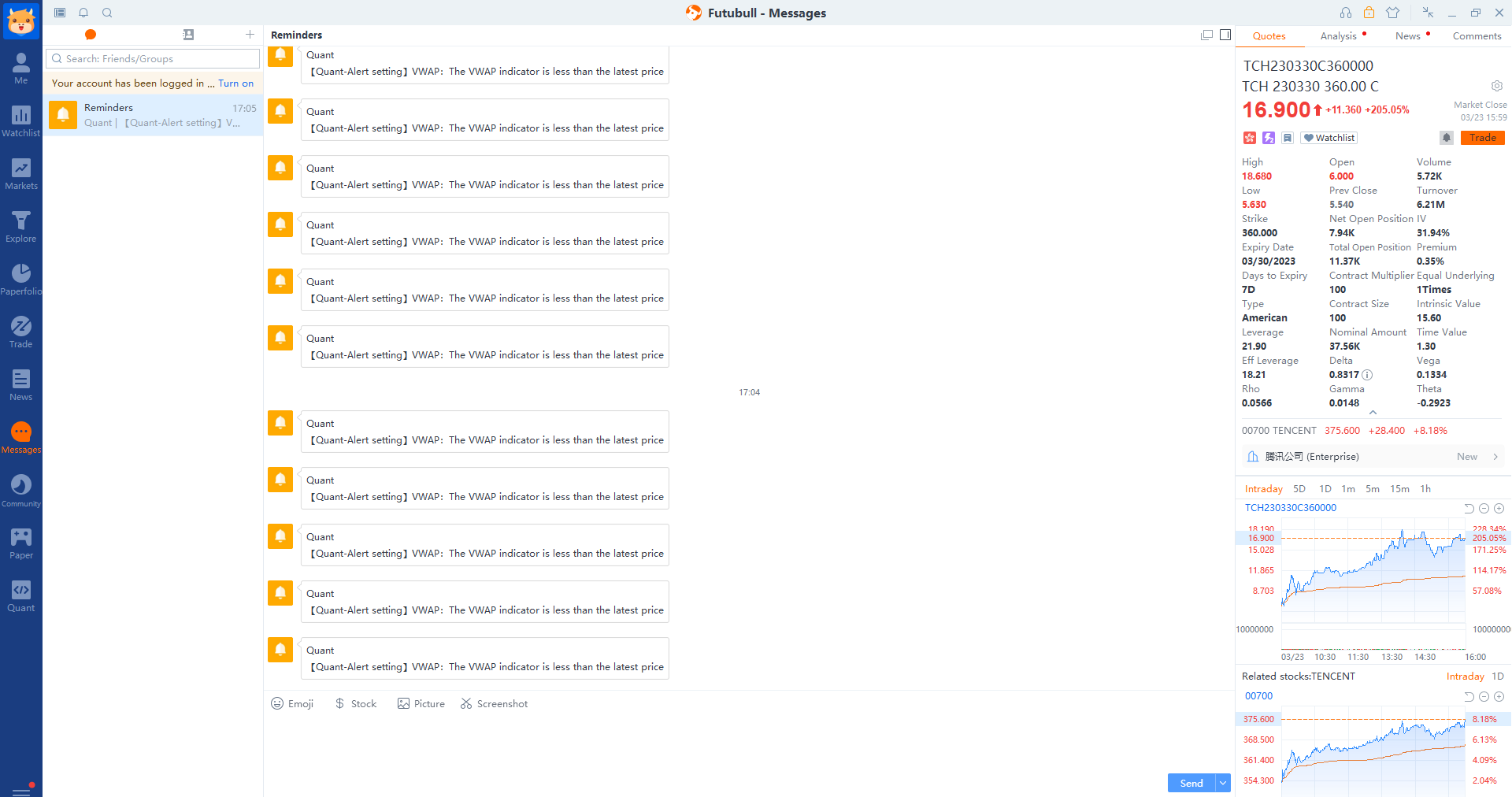Select the Reminders conversation in list
Screen dimensions: 1512x797
tap(154, 115)
